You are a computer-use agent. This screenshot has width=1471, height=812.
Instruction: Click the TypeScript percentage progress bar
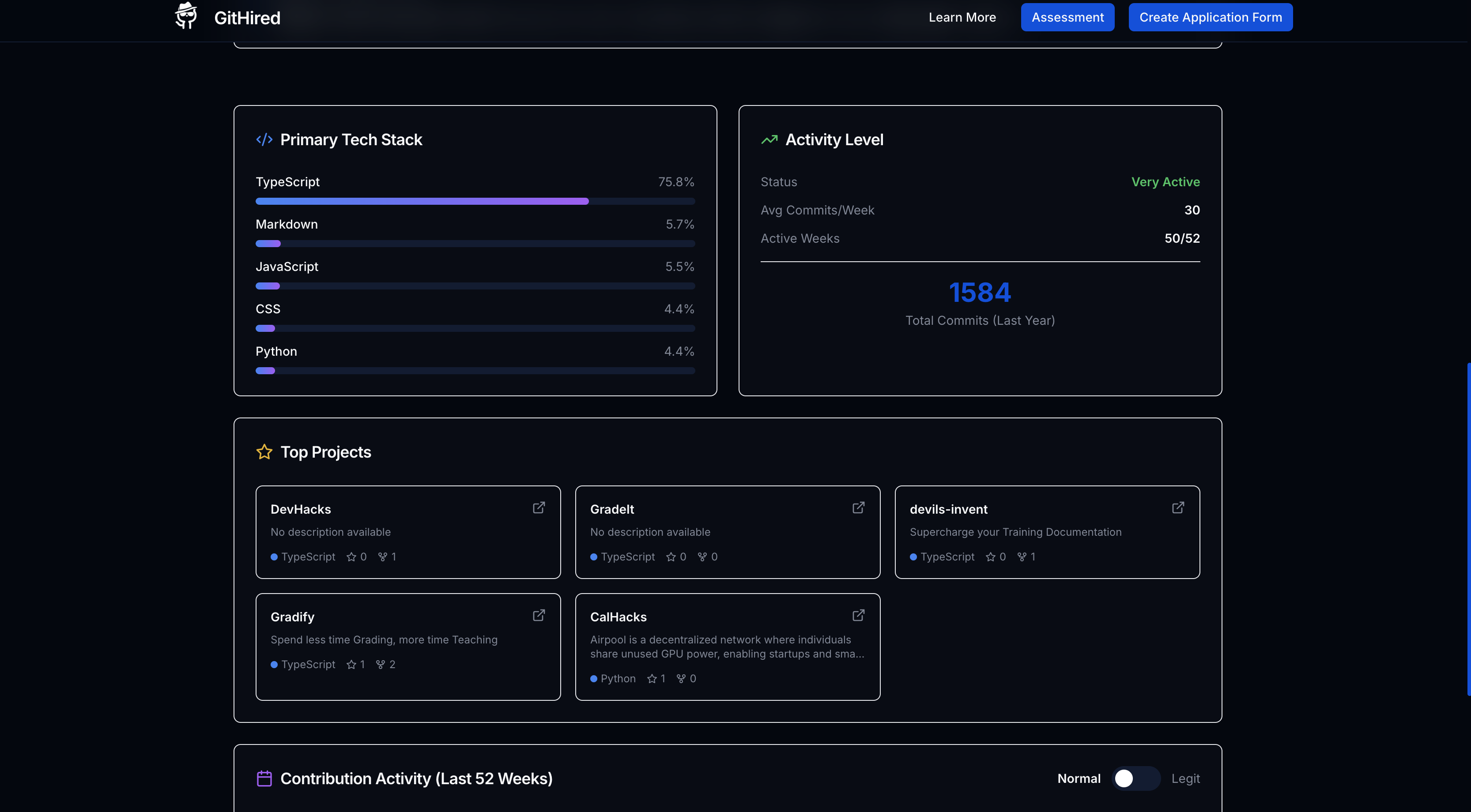point(475,201)
